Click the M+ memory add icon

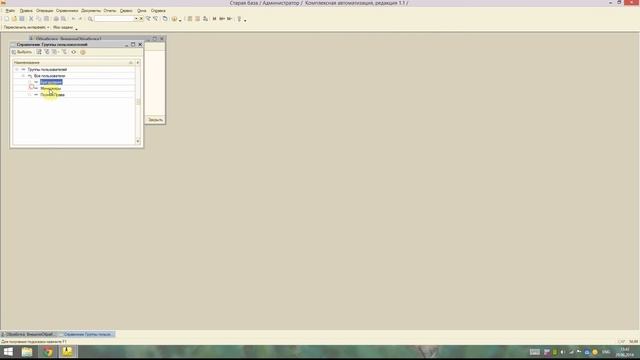[222, 19]
